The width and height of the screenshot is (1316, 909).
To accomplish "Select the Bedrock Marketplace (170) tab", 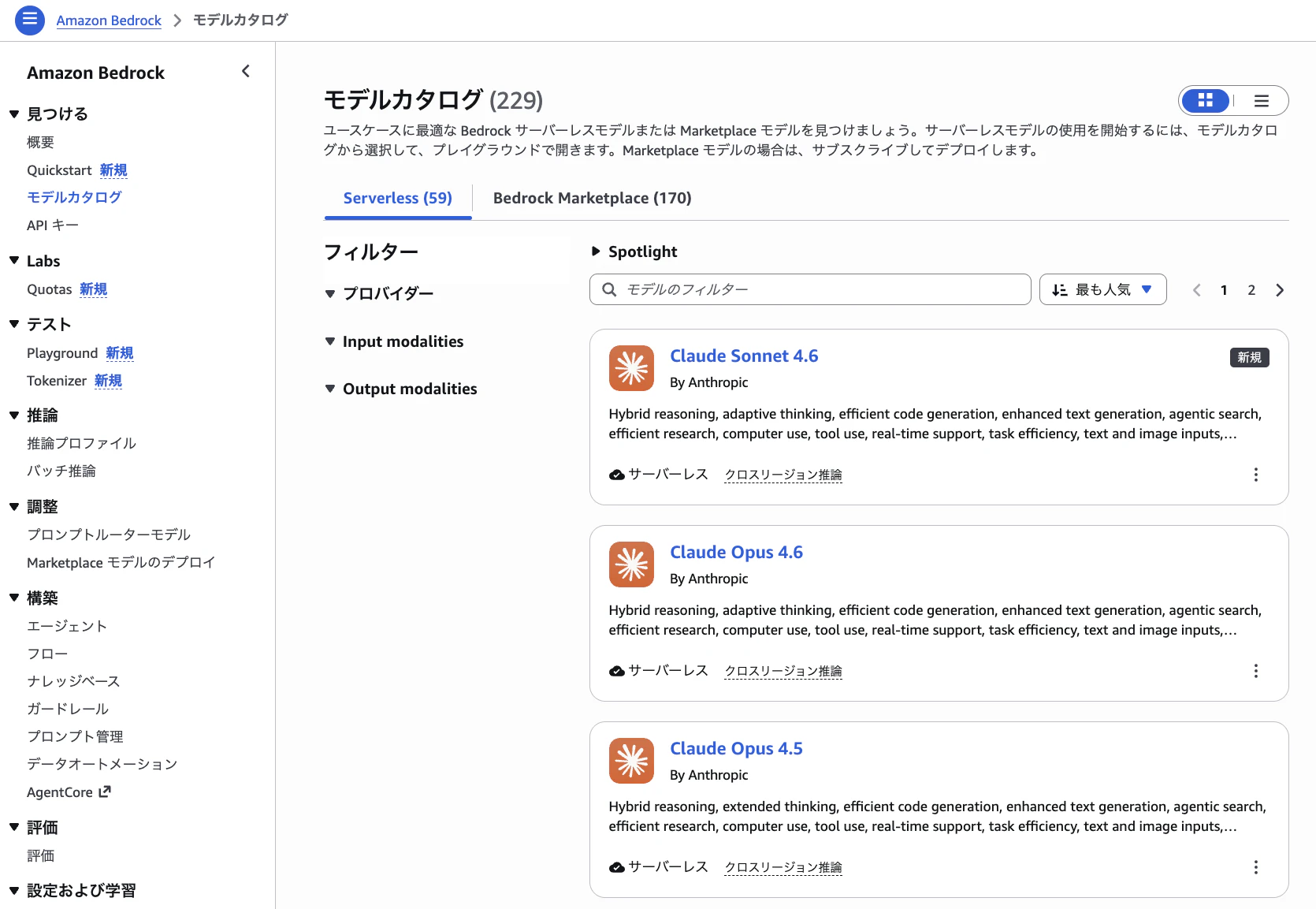I will [593, 198].
